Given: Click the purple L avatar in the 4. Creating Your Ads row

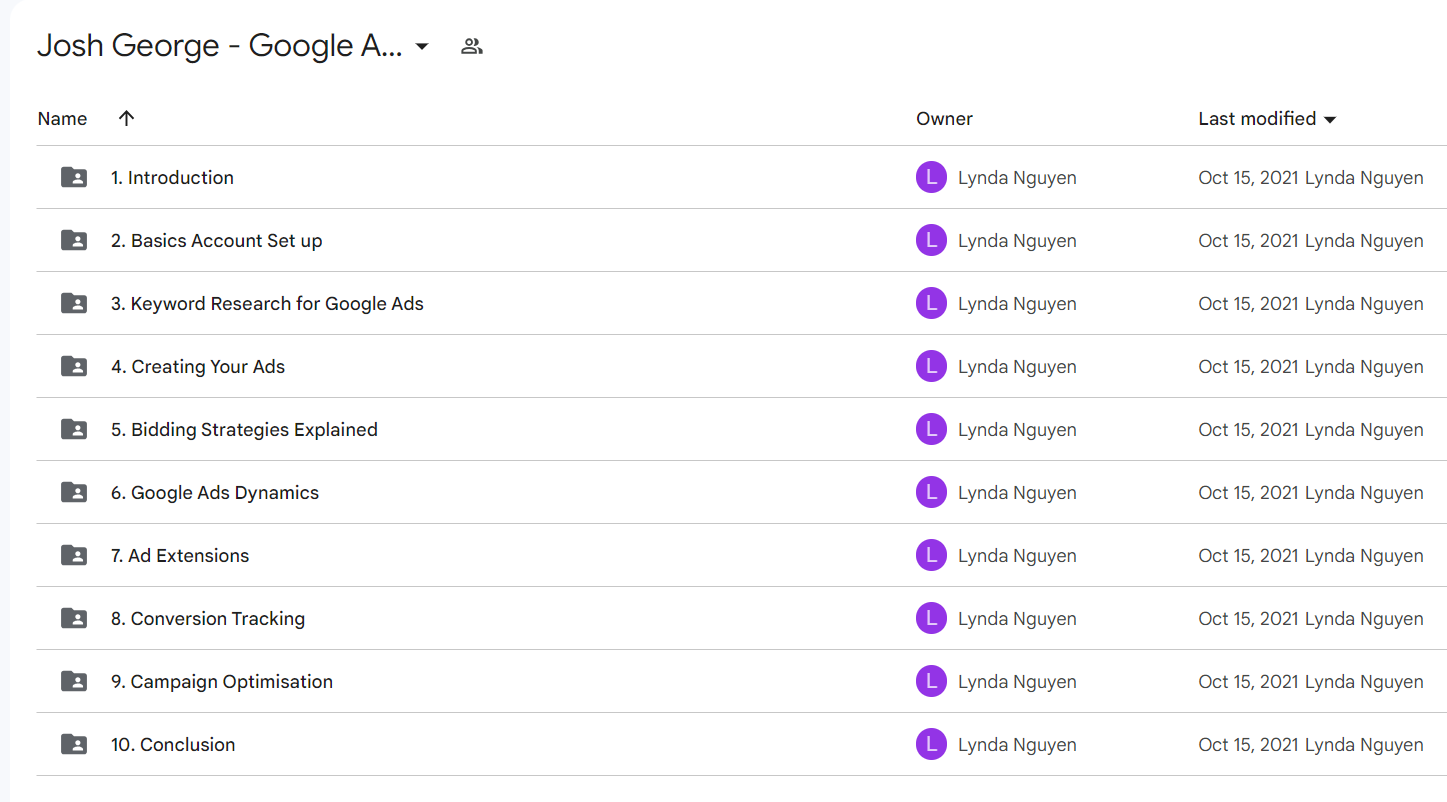Looking at the screenshot, I should pos(931,366).
